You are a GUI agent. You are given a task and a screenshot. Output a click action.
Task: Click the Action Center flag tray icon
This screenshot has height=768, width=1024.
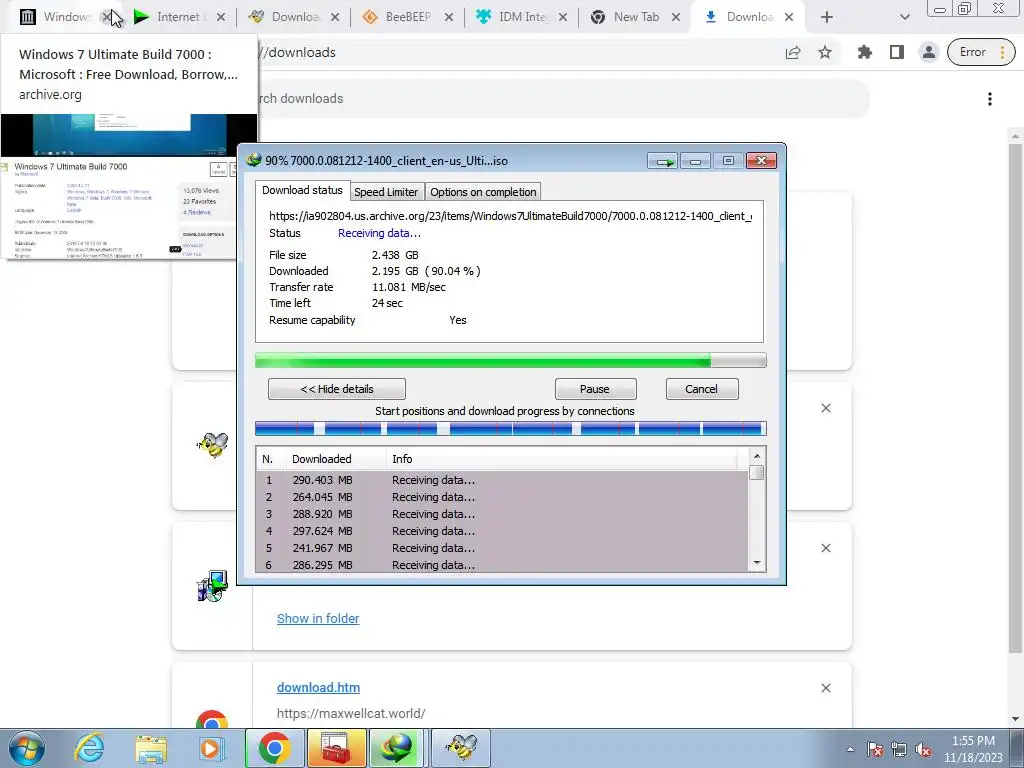click(875, 750)
